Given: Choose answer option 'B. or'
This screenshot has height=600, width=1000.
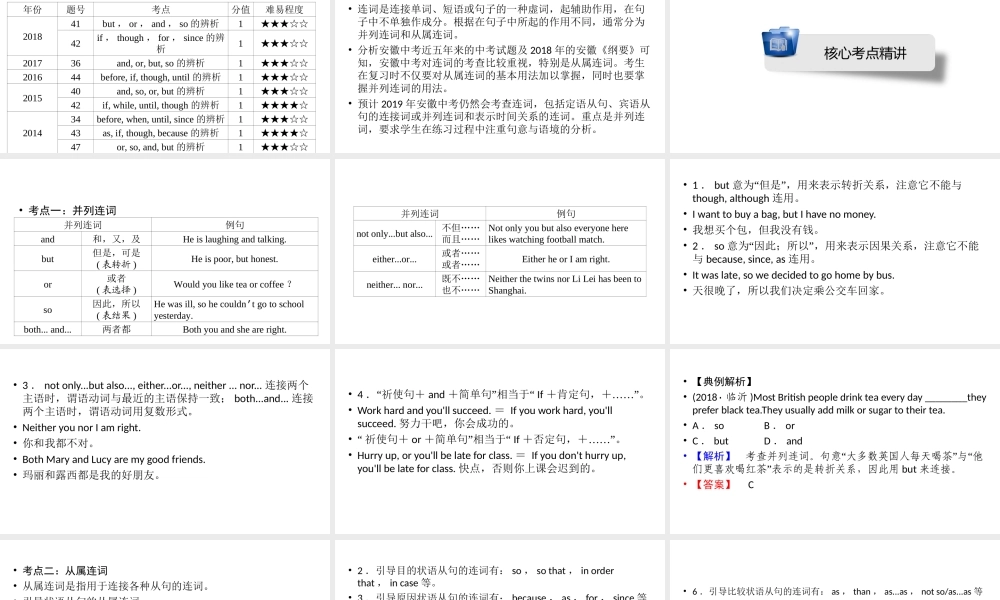Looking at the screenshot, I should pos(779,425).
